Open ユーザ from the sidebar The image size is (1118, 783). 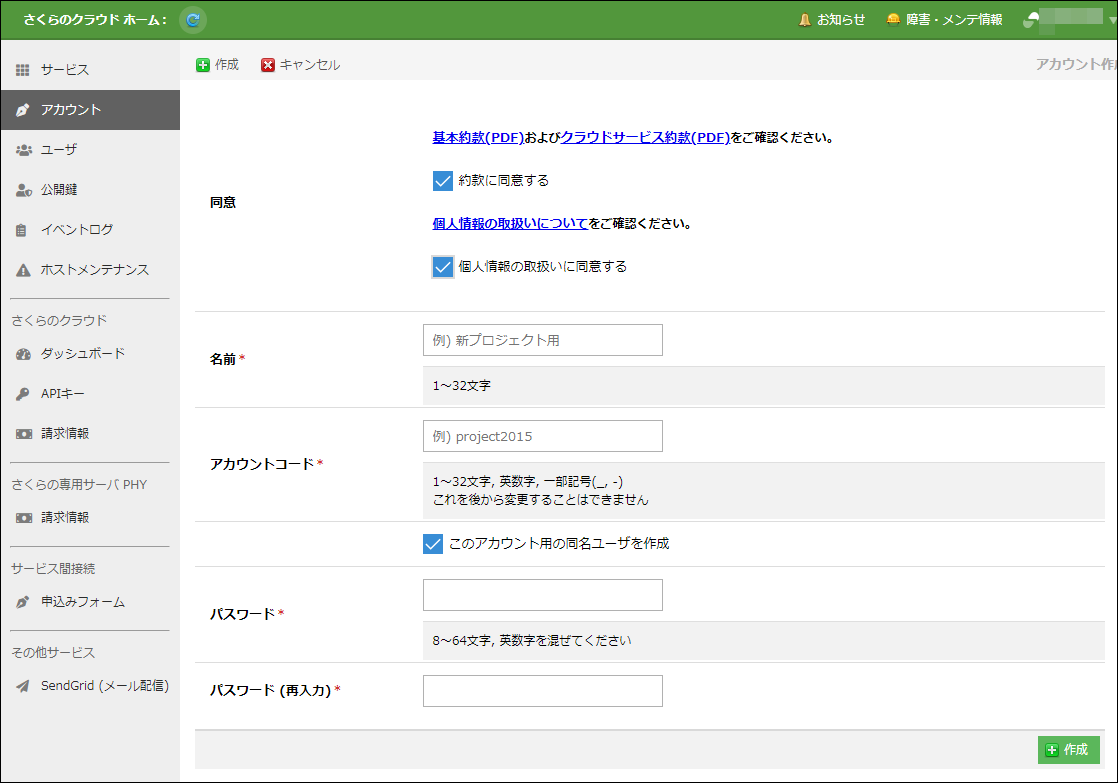[58, 150]
